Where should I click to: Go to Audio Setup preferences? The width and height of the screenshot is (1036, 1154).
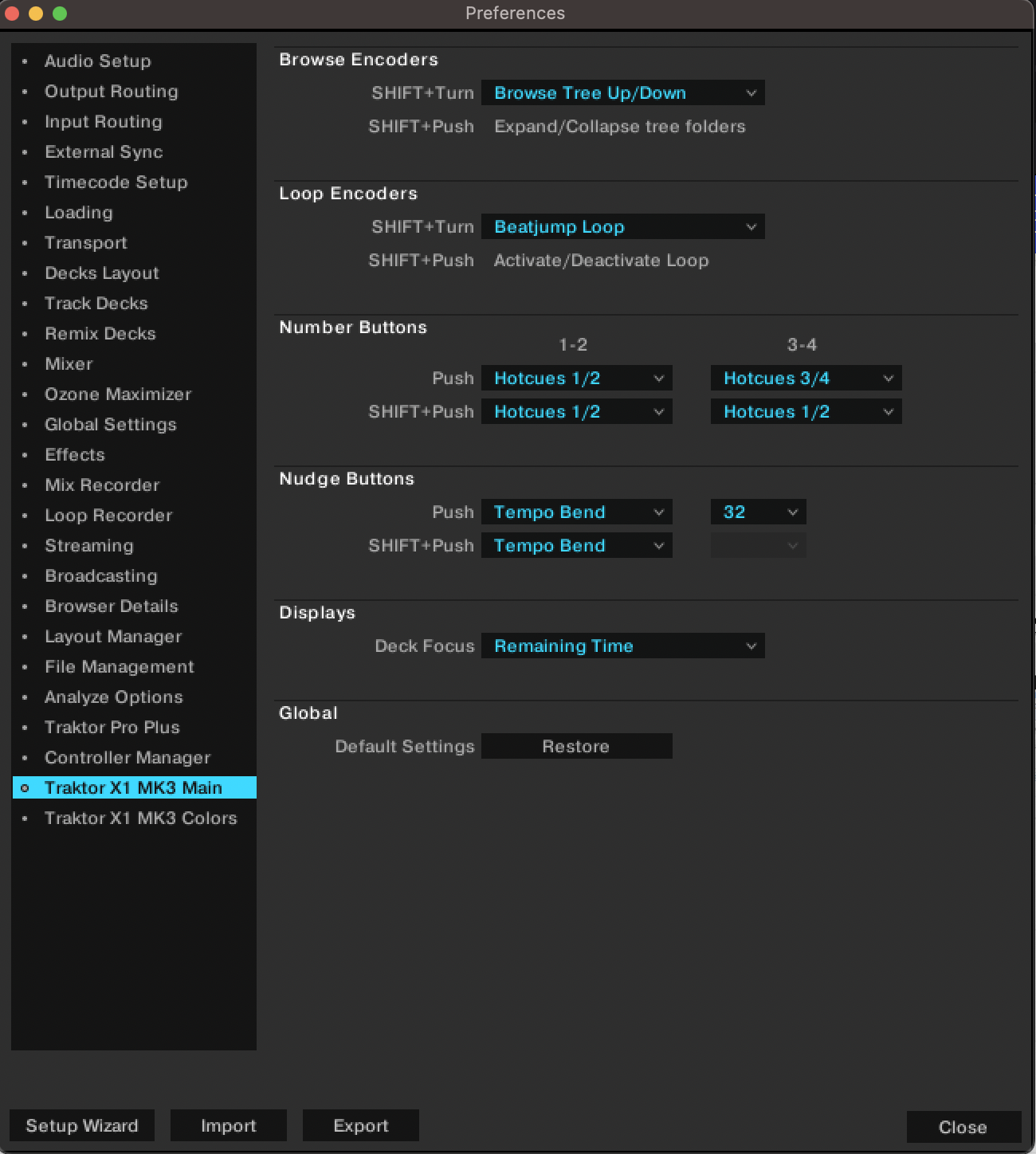(x=98, y=61)
